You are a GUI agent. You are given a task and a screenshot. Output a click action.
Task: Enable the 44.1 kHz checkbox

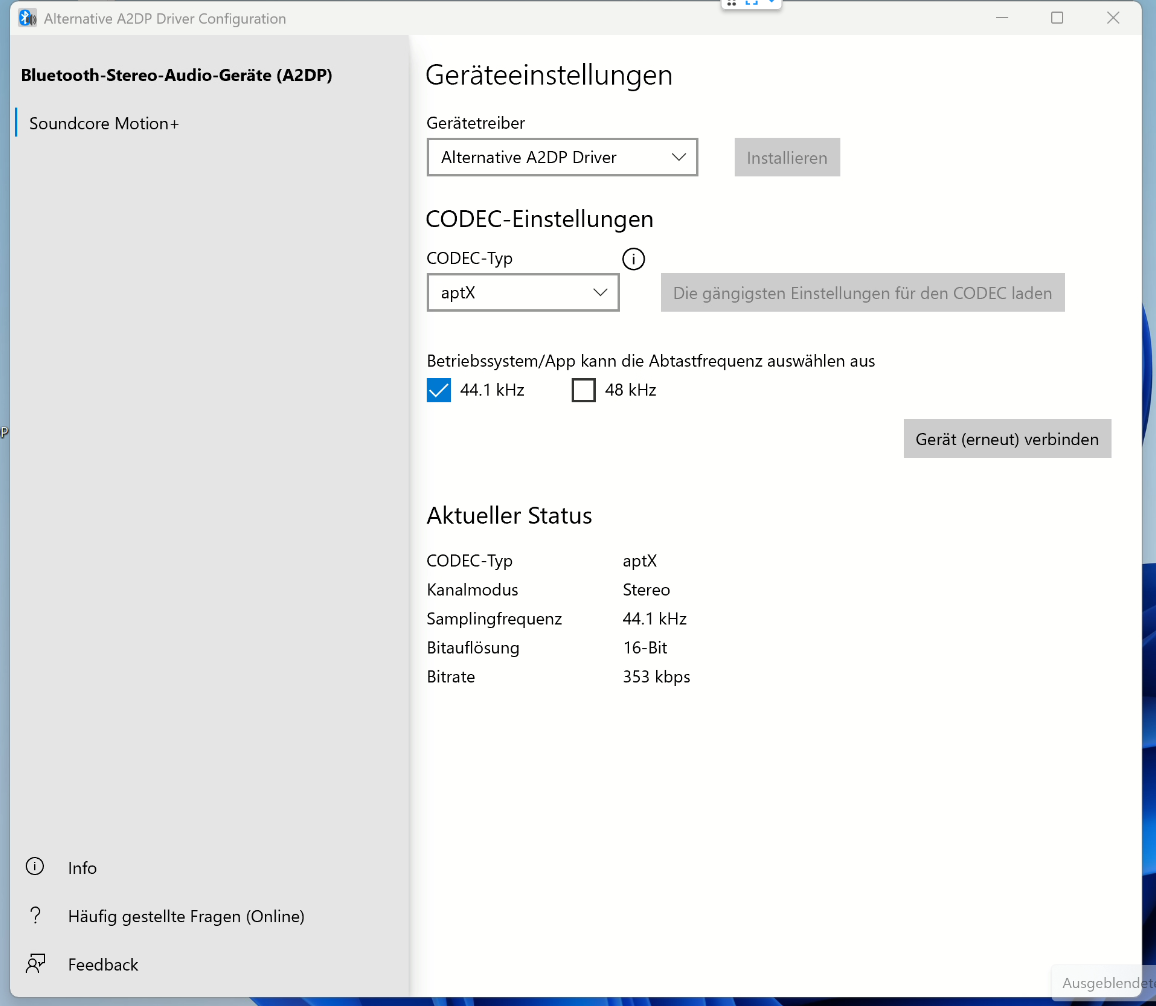[439, 390]
